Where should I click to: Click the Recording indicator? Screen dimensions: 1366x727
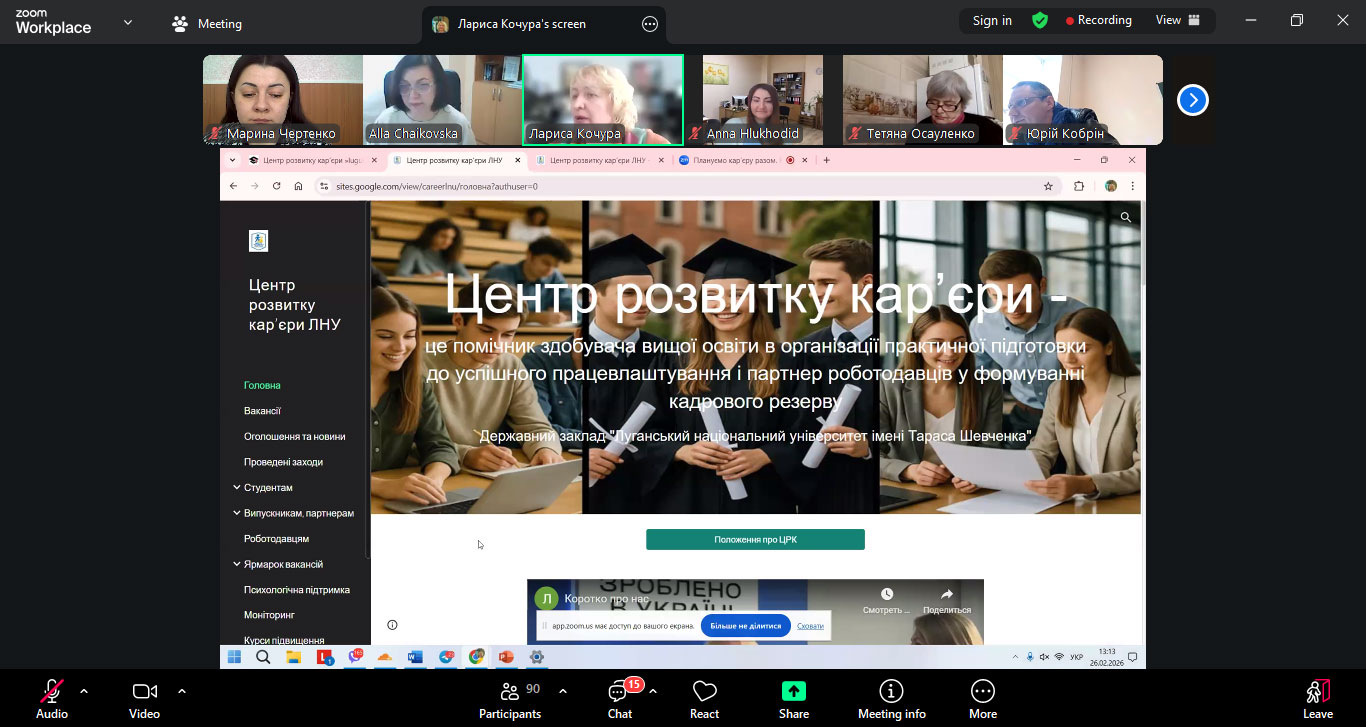coord(1098,20)
